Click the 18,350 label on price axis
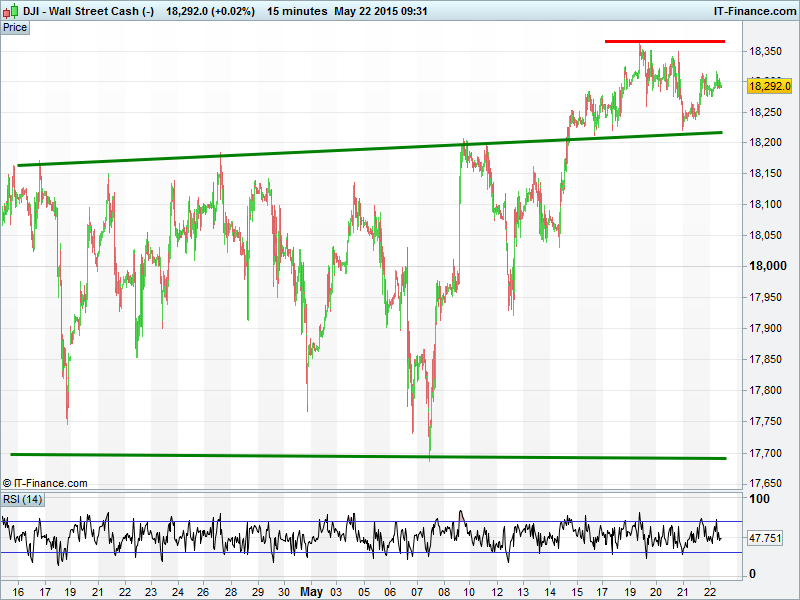800x600 pixels. coord(766,51)
